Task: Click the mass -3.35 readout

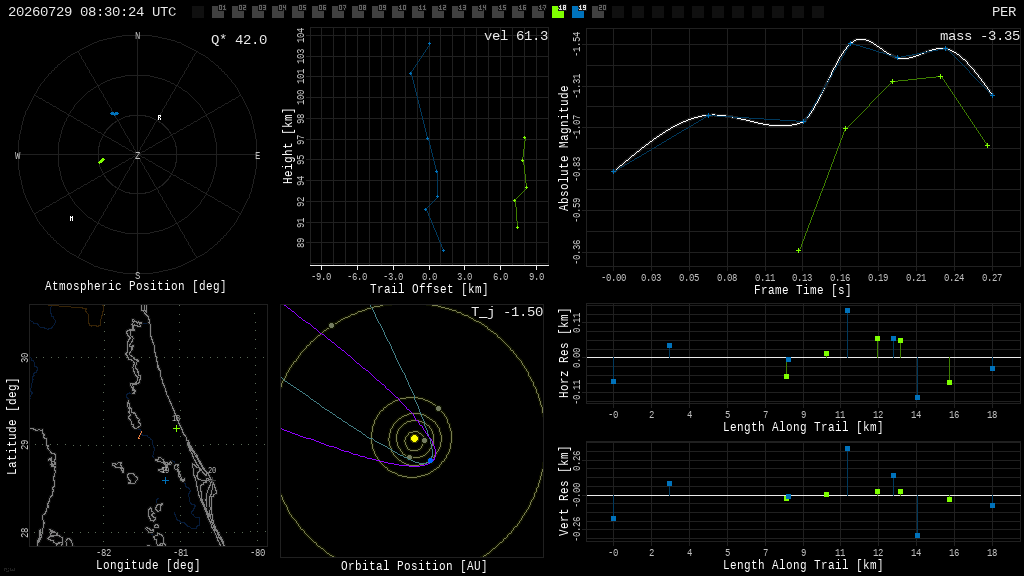Action: pyautogui.click(x=980, y=36)
